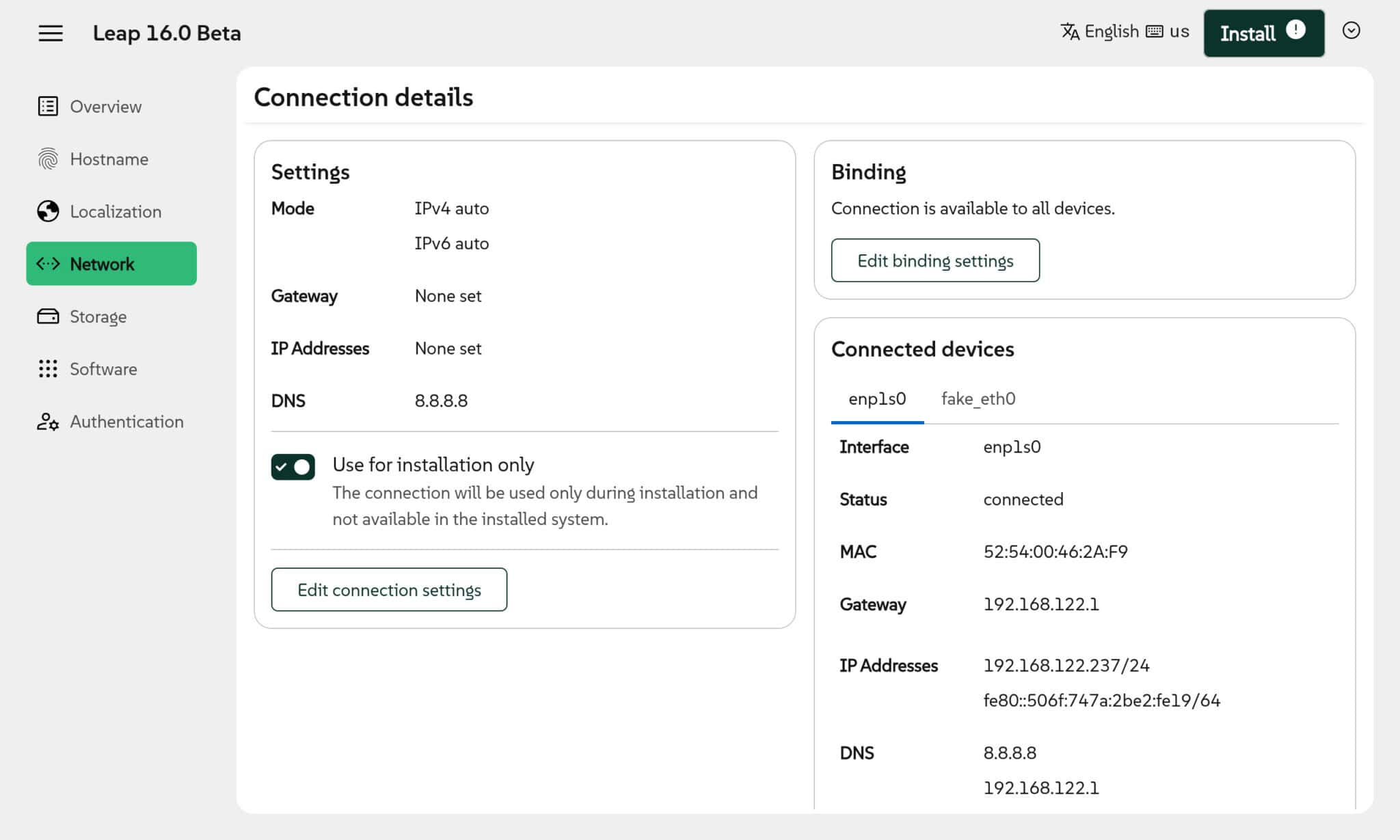Open Edit connection settings
The width and height of the screenshot is (1400, 840).
pyautogui.click(x=388, y=589)
